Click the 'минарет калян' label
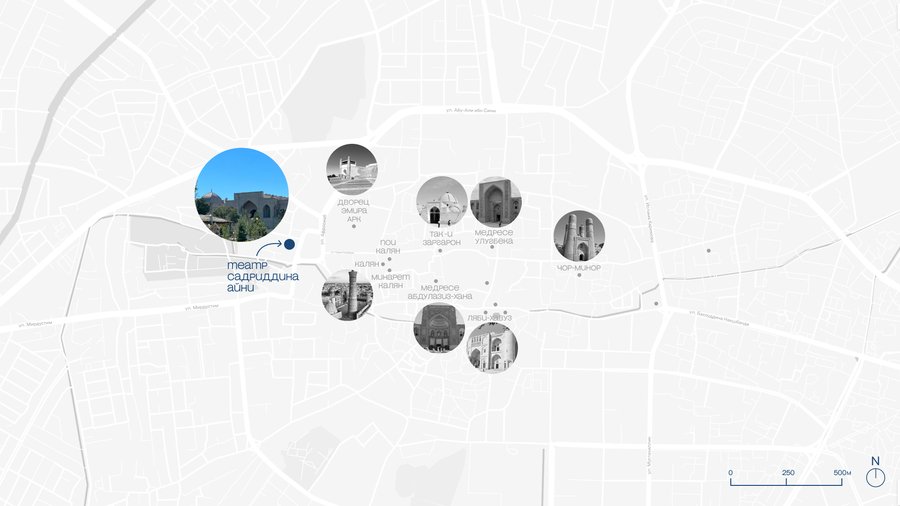This screenshot has height=506, width=900. (390, 281)
